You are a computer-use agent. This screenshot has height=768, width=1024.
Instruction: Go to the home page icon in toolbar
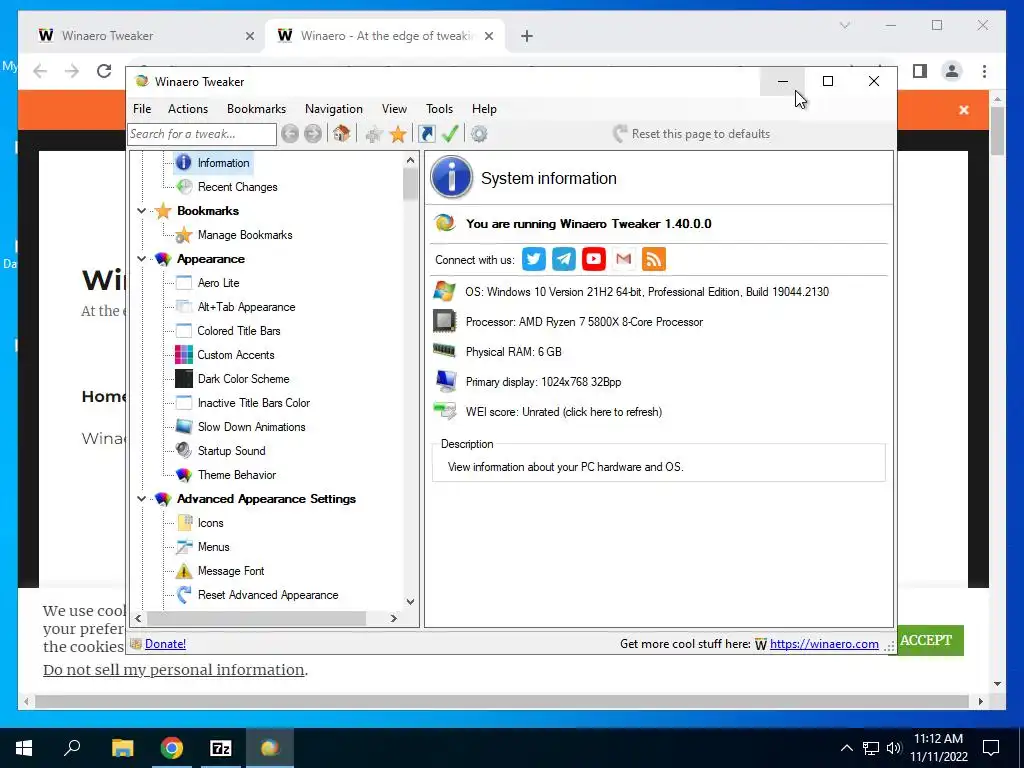(342, 134)
